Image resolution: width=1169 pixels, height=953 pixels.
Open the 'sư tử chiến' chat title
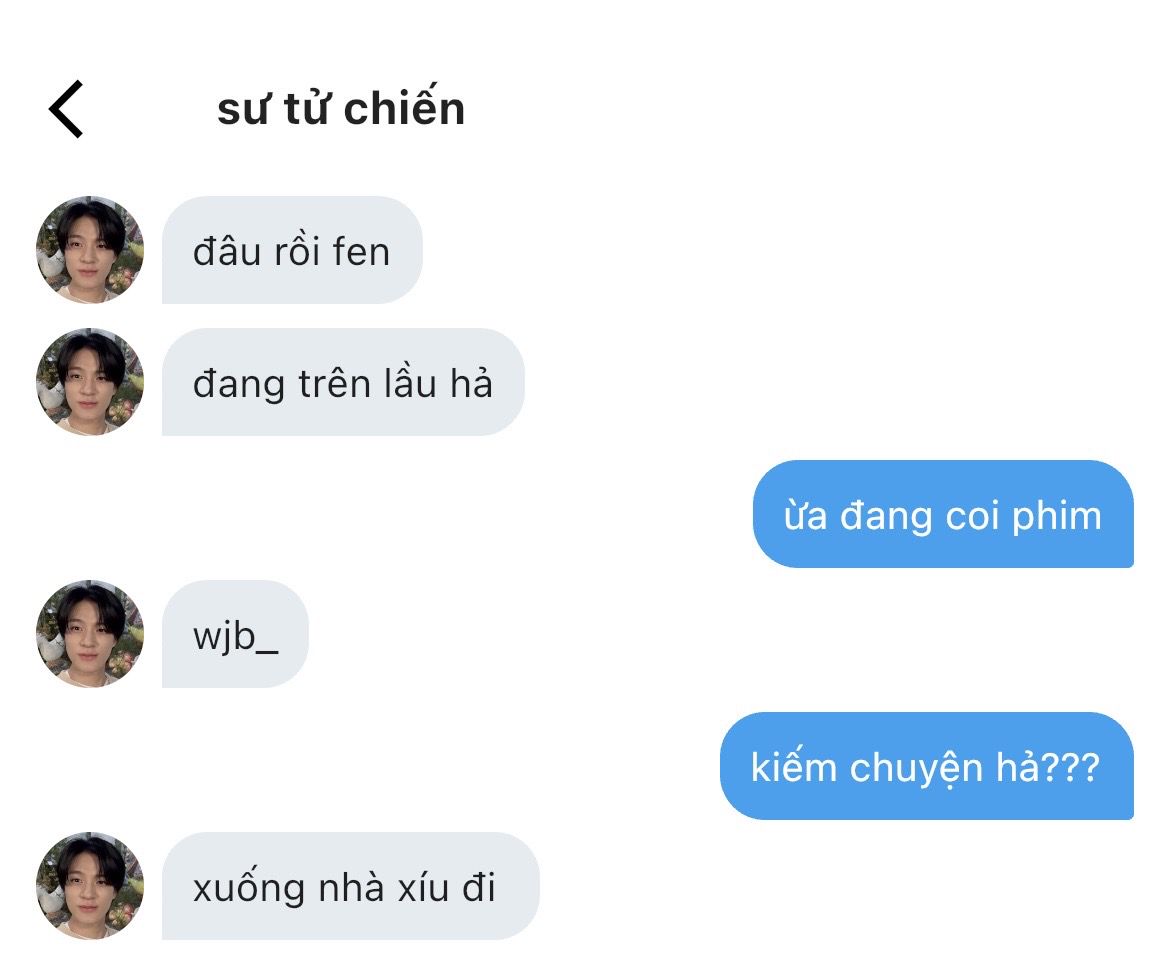point(341,108)
